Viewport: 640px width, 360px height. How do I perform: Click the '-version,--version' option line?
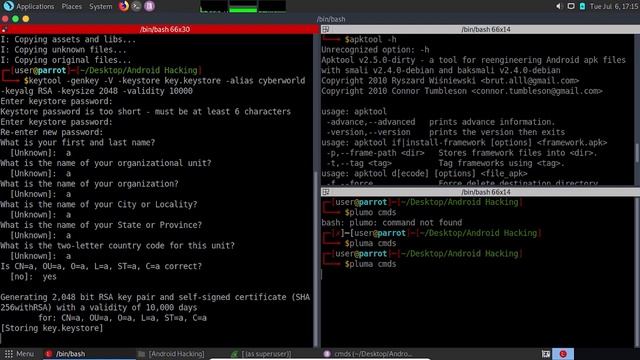coord(445,132)
